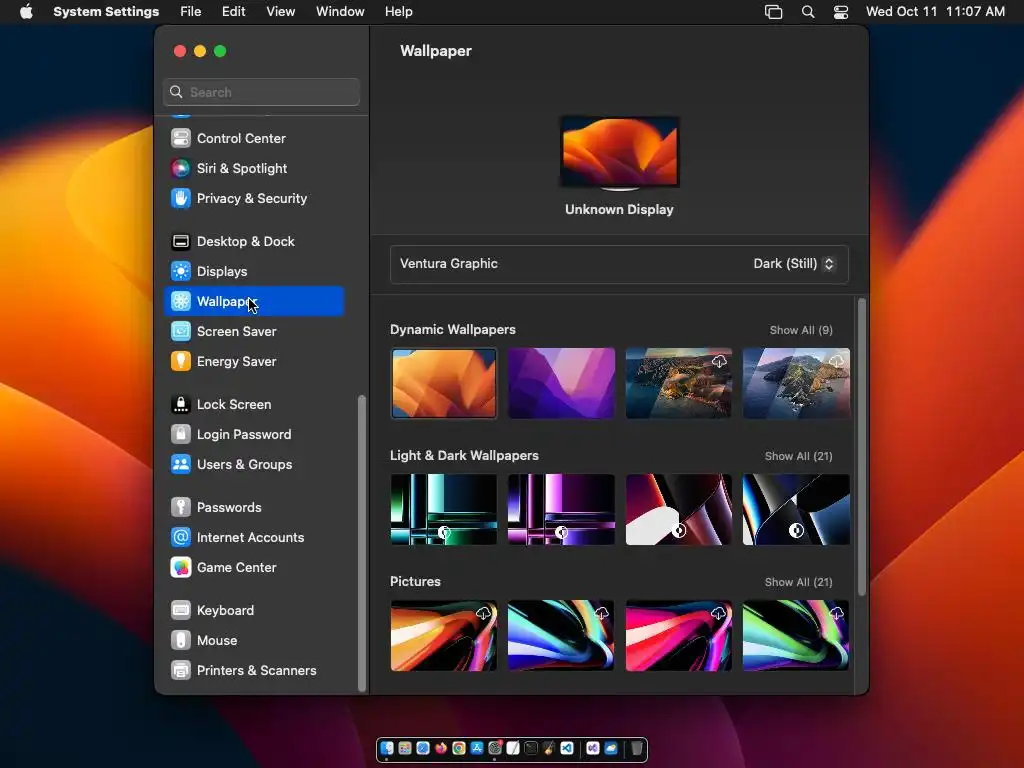The height and width of the screenshot is (768, 1024).
Task: Open the Help menu
Action: tap(398, 12)
